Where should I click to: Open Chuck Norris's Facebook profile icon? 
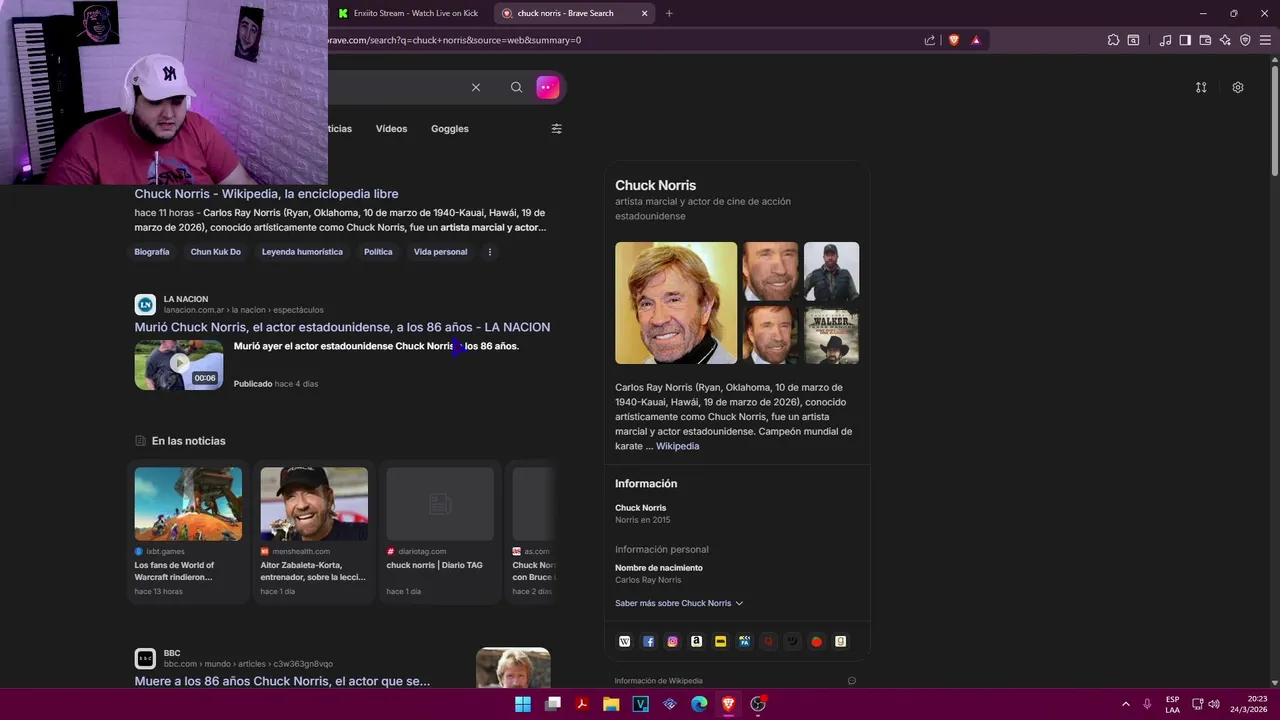coord(649,642)
